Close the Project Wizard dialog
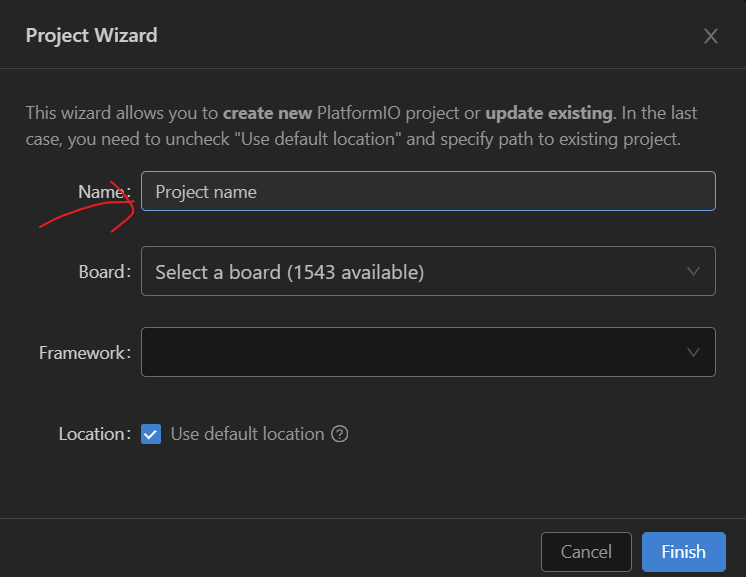Screen dimensions: 746x577 tap(711, 36)
